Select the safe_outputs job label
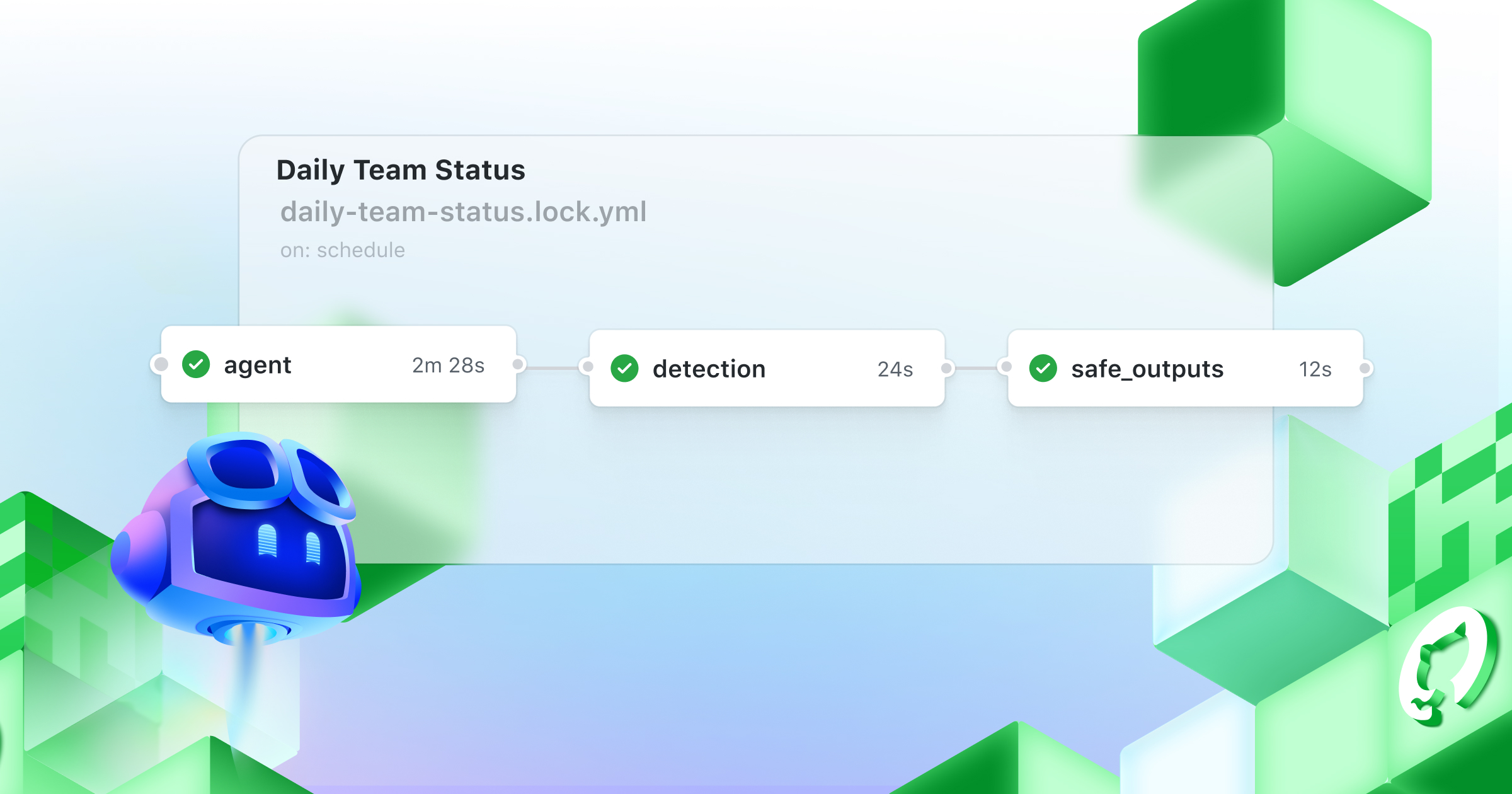 [1147, 369]
